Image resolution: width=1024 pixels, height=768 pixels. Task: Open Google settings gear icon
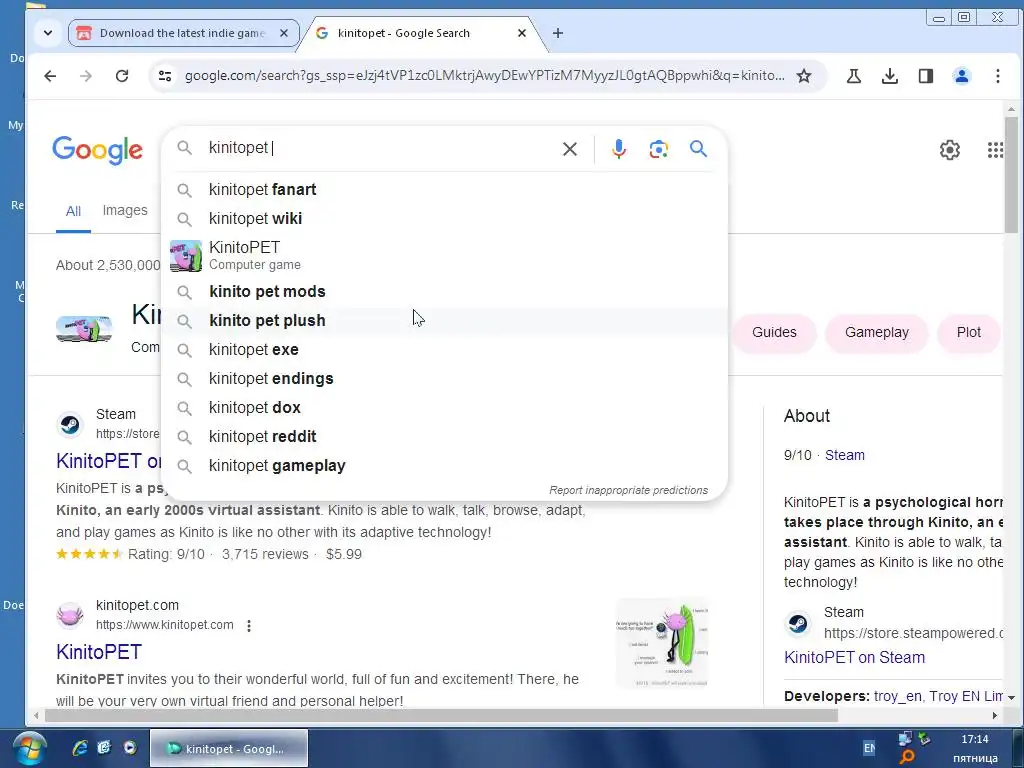[x=950, y=150]
